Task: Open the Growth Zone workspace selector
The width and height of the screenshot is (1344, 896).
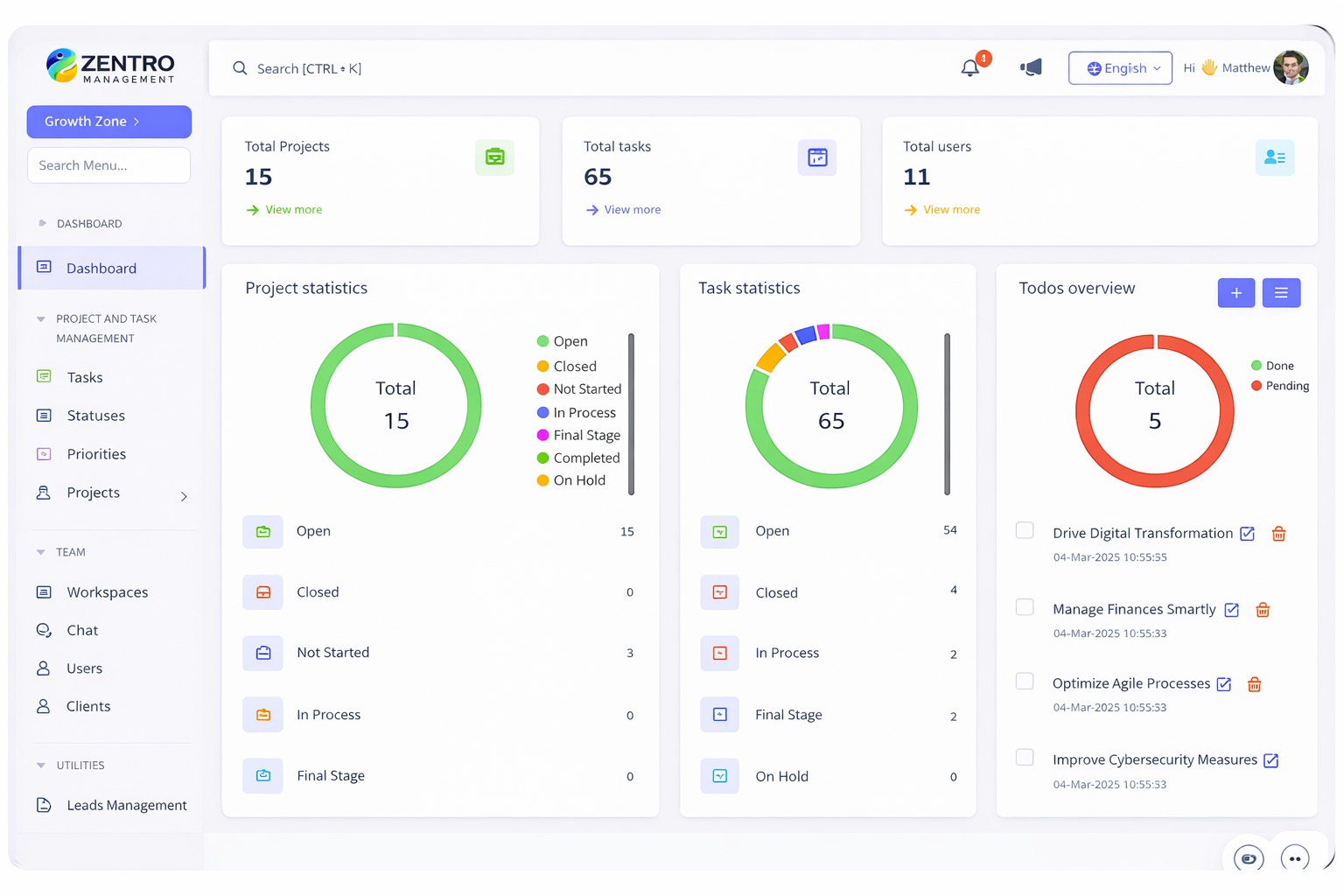Action: [108, 122]
